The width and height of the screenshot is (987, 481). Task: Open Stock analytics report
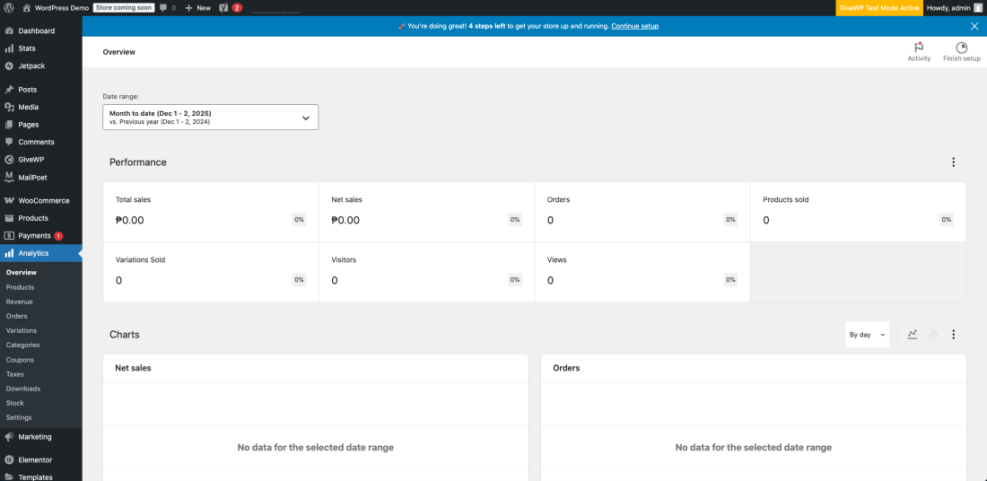point(14,403)
